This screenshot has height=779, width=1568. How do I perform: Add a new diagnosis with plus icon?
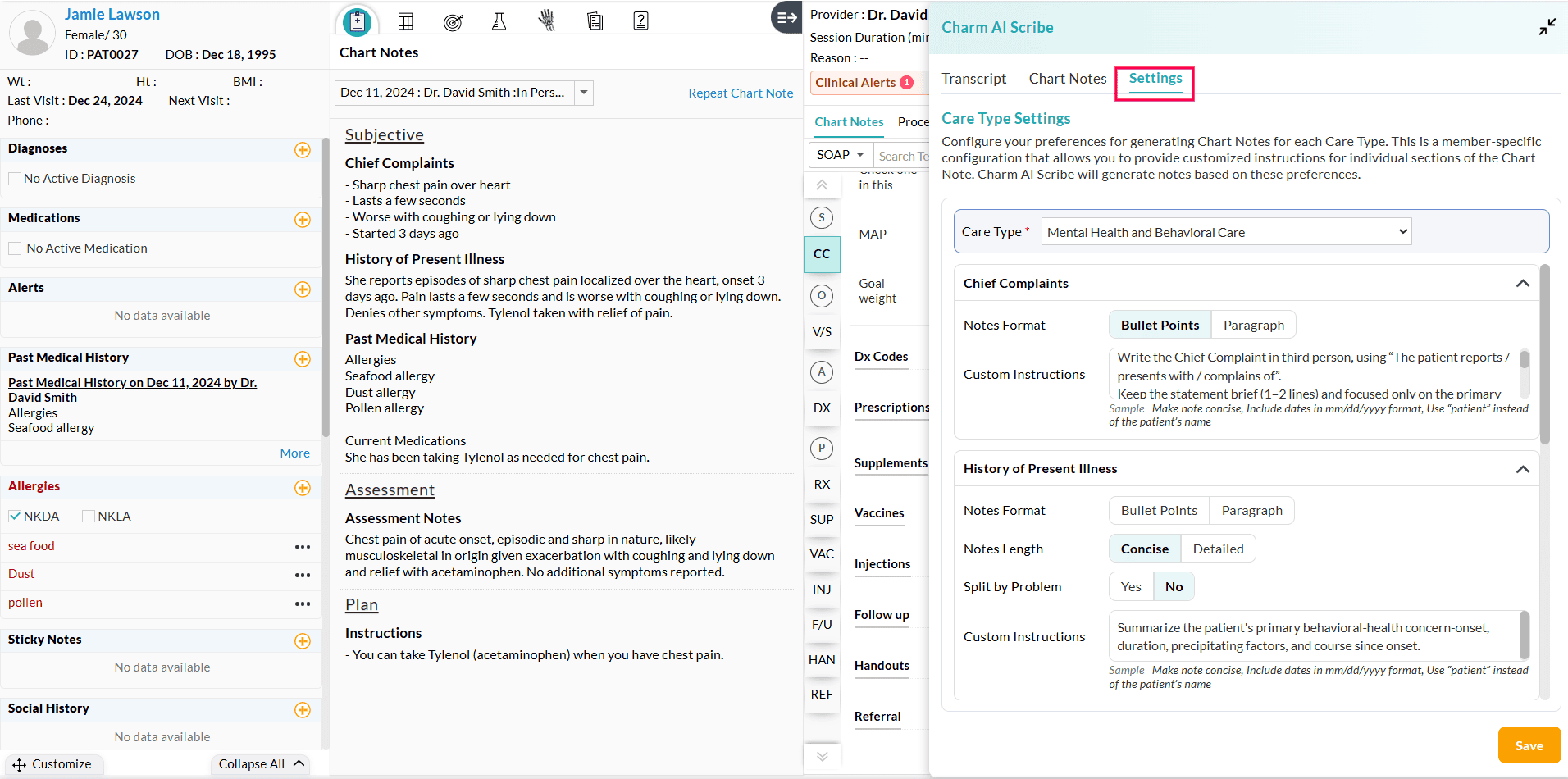coord(303,150)
